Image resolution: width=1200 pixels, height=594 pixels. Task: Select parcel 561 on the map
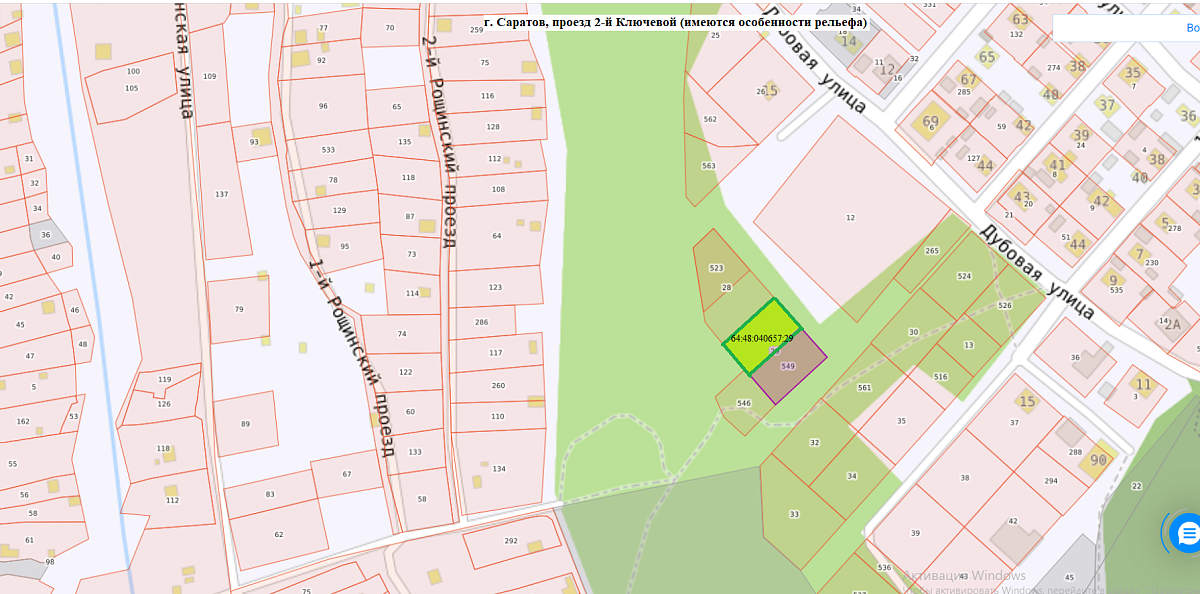864,389
